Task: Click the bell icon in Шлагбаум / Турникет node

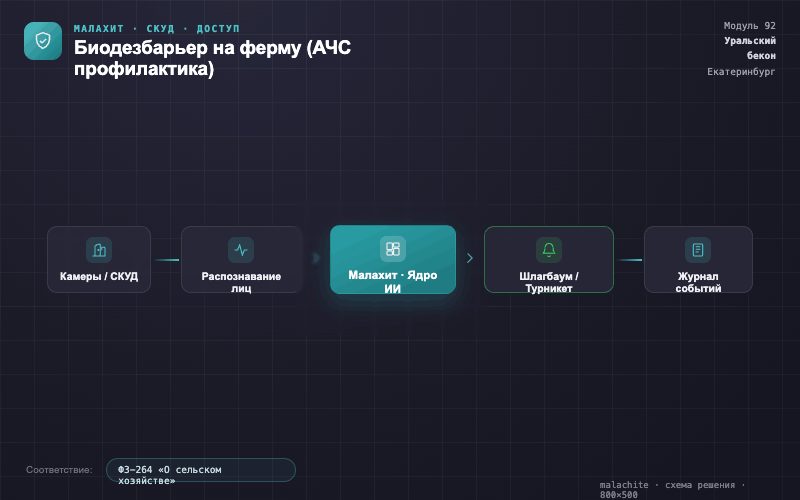Action: 549,249
